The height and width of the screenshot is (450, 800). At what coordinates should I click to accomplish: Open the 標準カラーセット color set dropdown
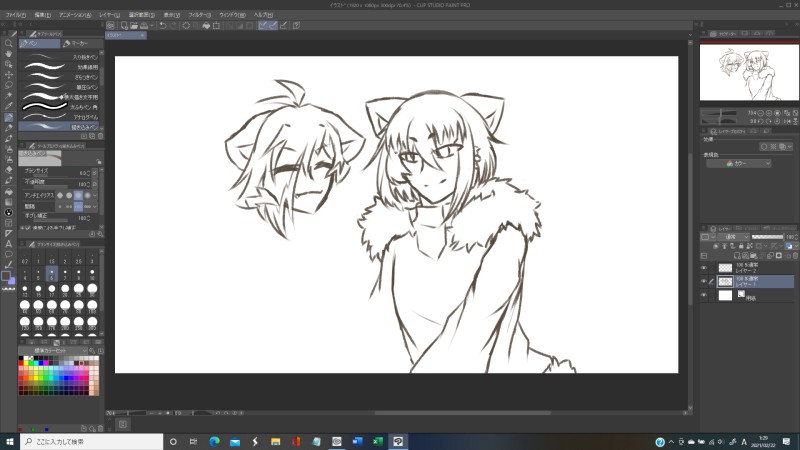pos(54,351)
